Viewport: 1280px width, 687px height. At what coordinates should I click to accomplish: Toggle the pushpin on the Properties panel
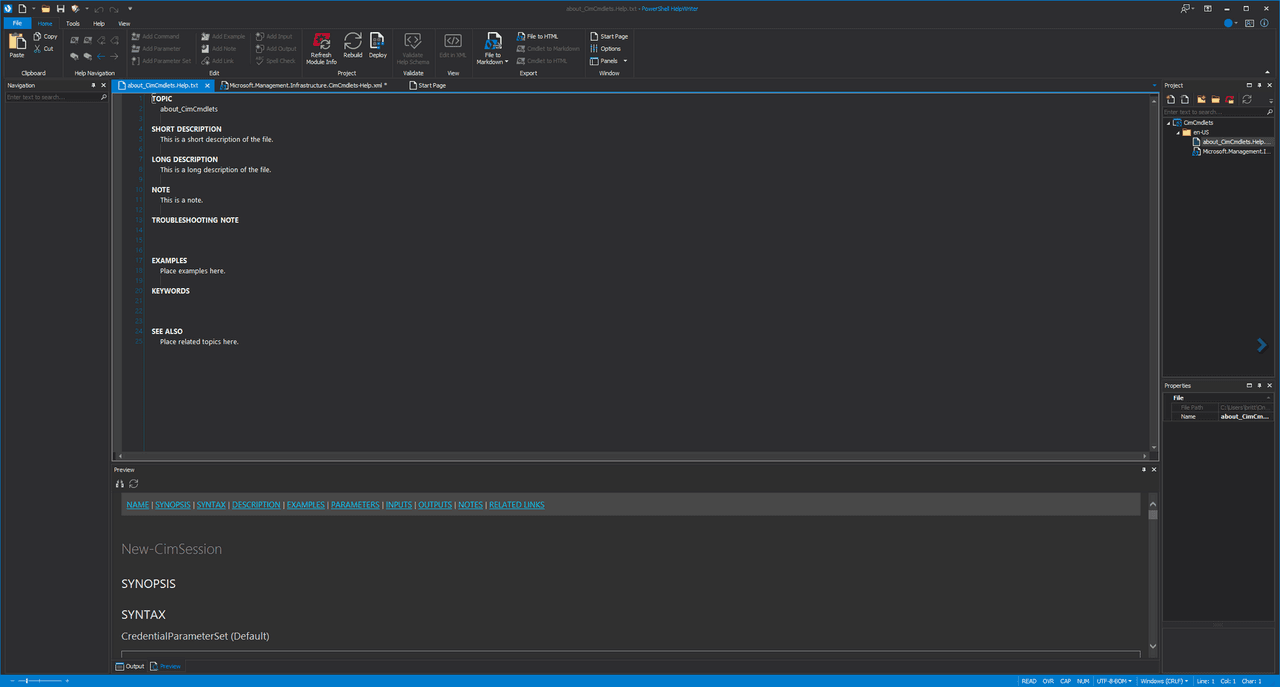coord(1259,385)
